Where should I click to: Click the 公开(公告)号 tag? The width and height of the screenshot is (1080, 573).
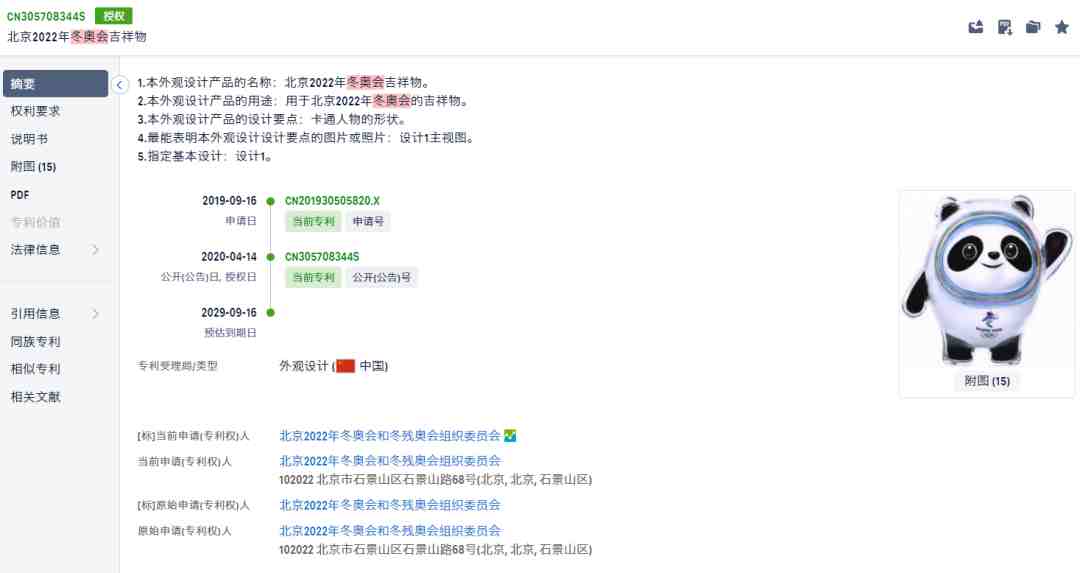pos(382,278)
